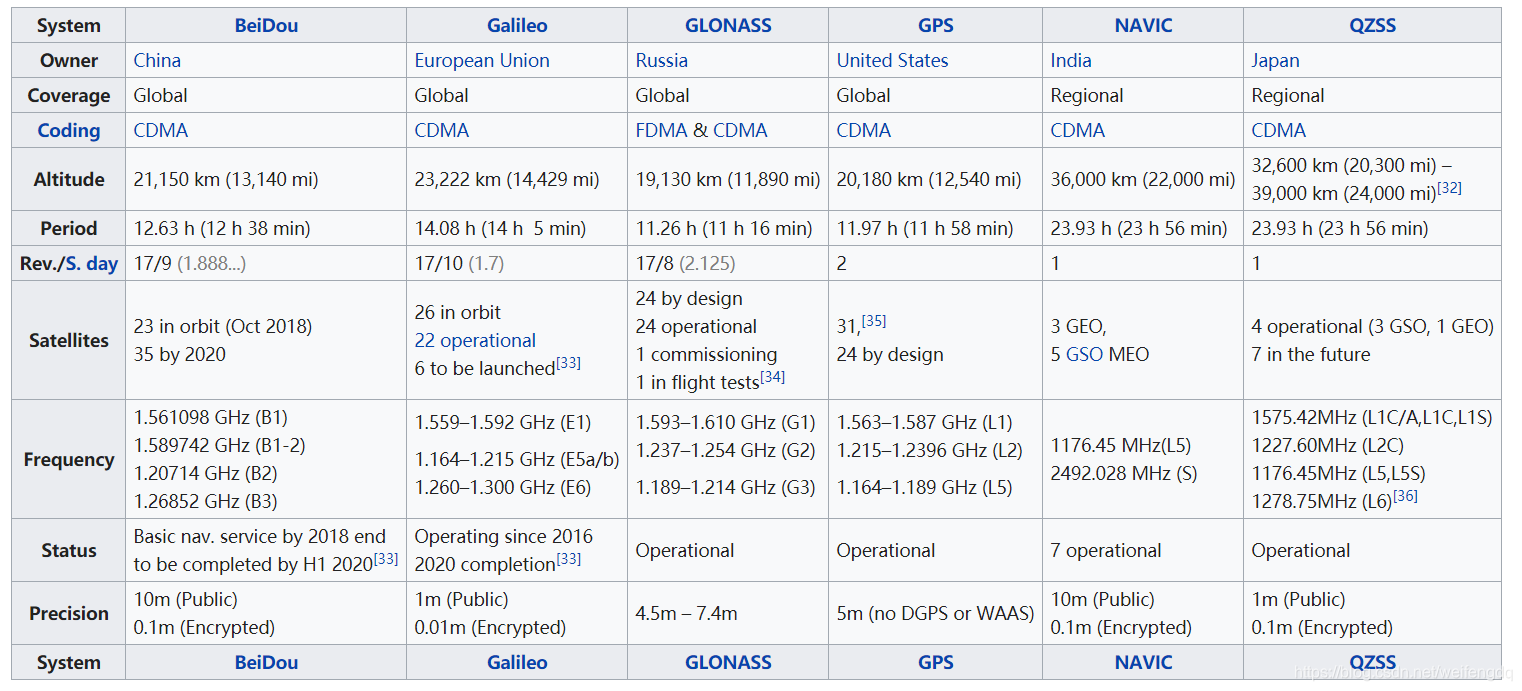Open the CDMA link in GPS column

point(864,130)
